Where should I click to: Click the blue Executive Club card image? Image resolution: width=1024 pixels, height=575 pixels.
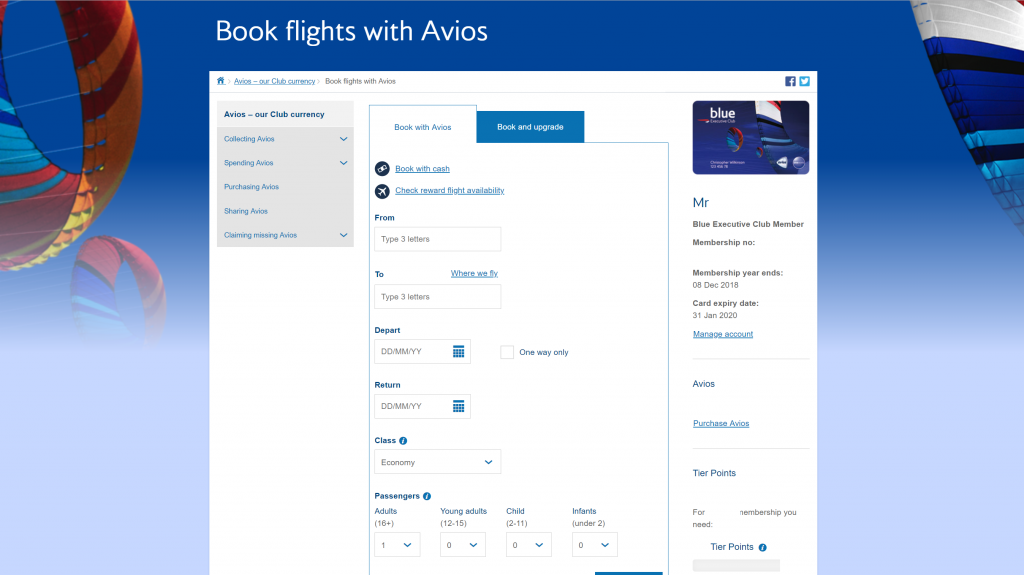point(750,137)
